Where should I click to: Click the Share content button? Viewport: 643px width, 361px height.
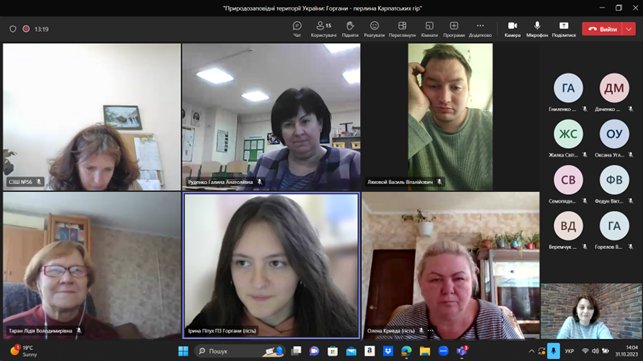coord(564,29)
